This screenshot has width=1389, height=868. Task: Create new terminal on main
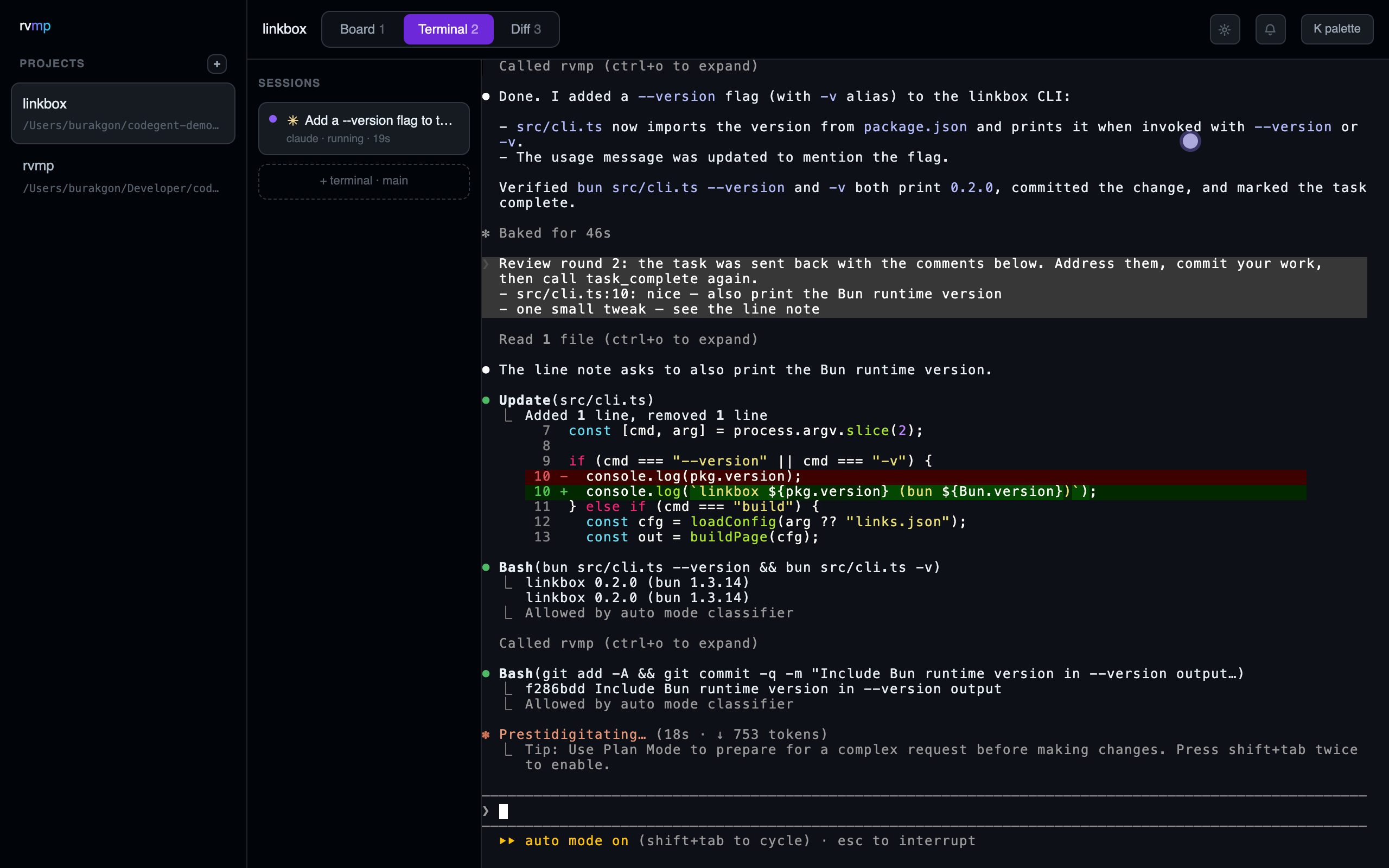click(x=364, y=181)
